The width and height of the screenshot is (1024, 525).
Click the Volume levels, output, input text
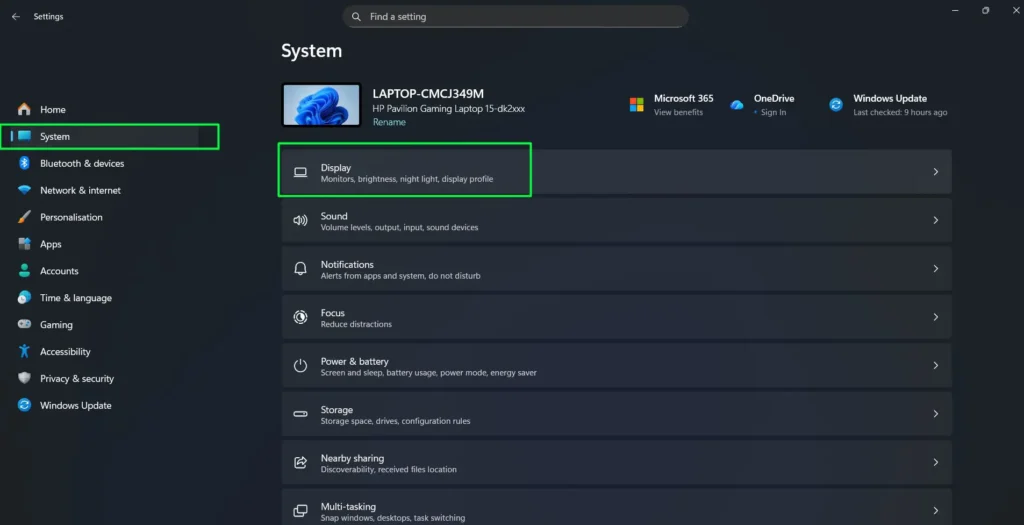(x=399, y=228)
